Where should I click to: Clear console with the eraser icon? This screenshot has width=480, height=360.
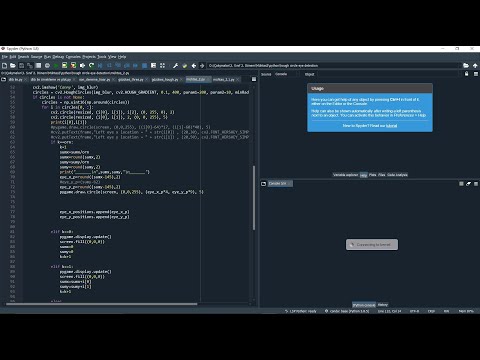tap(468, 184)
